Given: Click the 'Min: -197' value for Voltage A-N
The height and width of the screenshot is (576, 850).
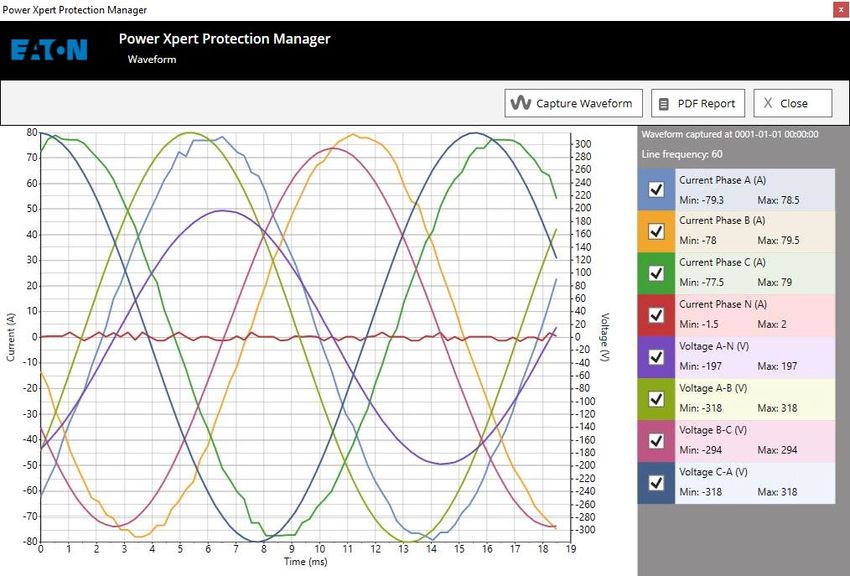Looking at the screenshot, I should pyautogui.click(x=700, y=366).
